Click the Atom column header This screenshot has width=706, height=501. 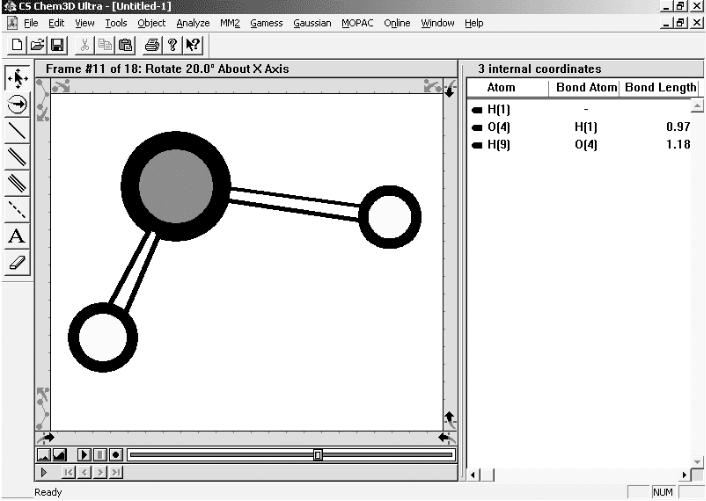pyautogui.click(x=507, y=88)
